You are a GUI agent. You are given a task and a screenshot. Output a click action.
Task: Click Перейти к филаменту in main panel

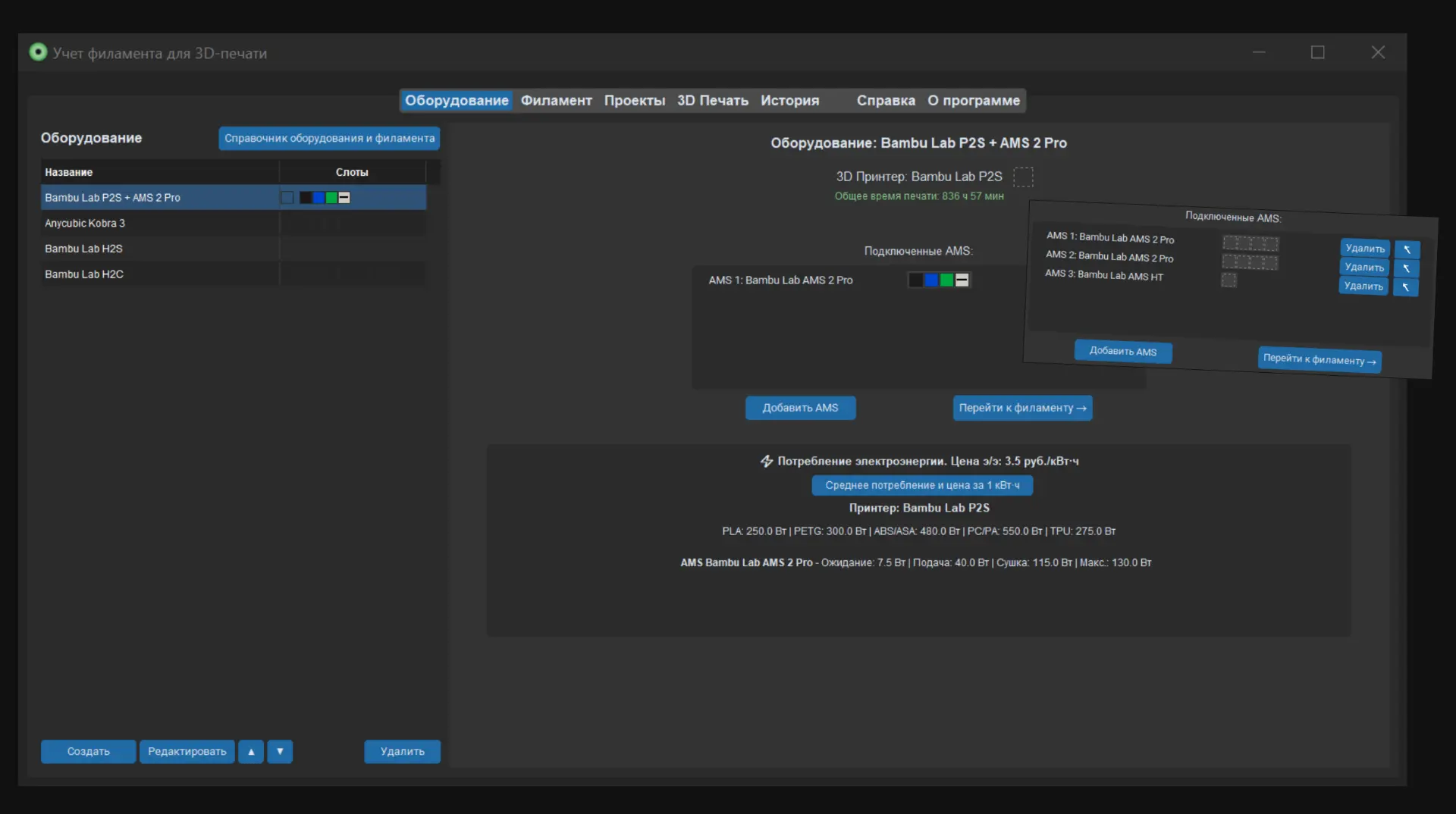tap(1022, 408)
